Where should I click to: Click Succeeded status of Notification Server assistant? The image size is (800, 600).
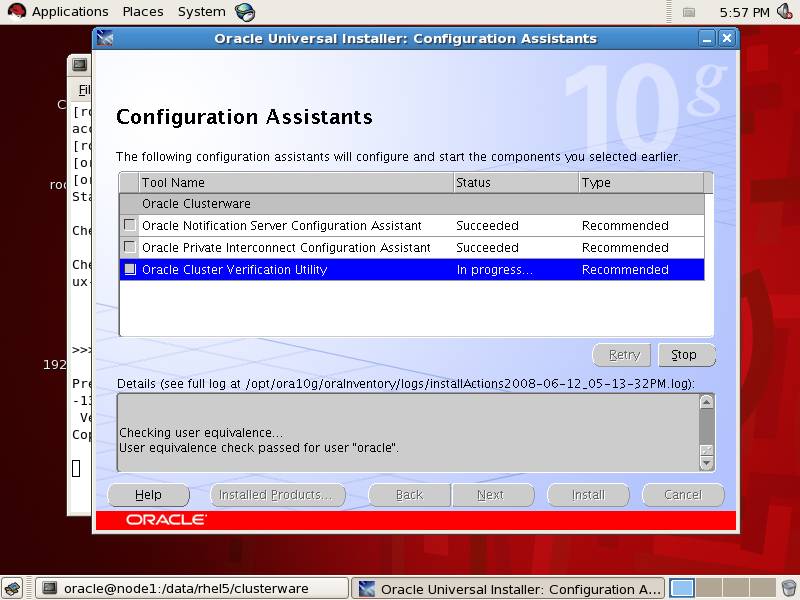[x=487, y=226]
